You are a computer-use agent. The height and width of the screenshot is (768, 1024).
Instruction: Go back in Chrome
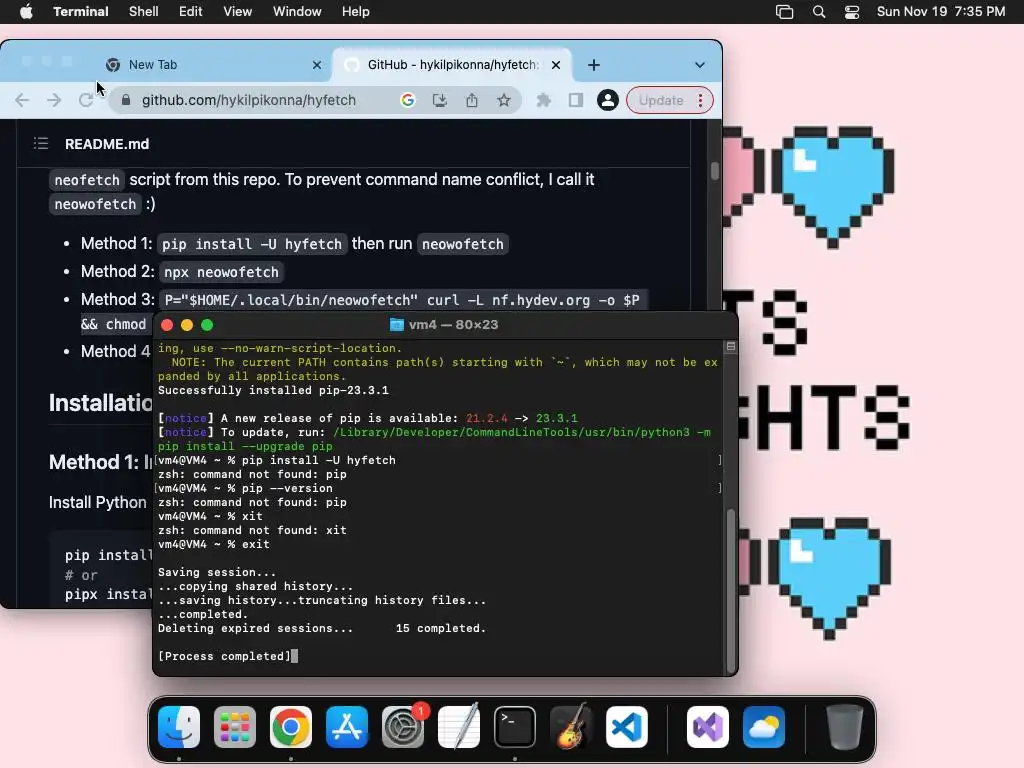(22, 100)
